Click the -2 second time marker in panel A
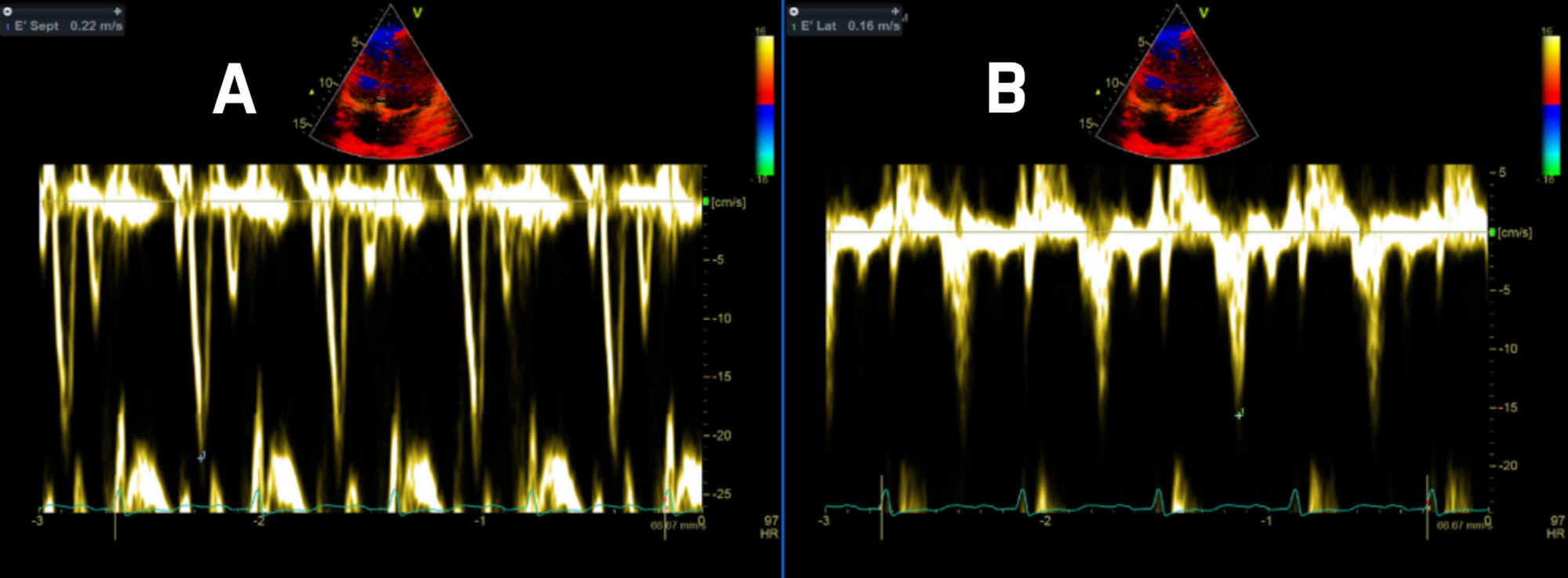 259,521
